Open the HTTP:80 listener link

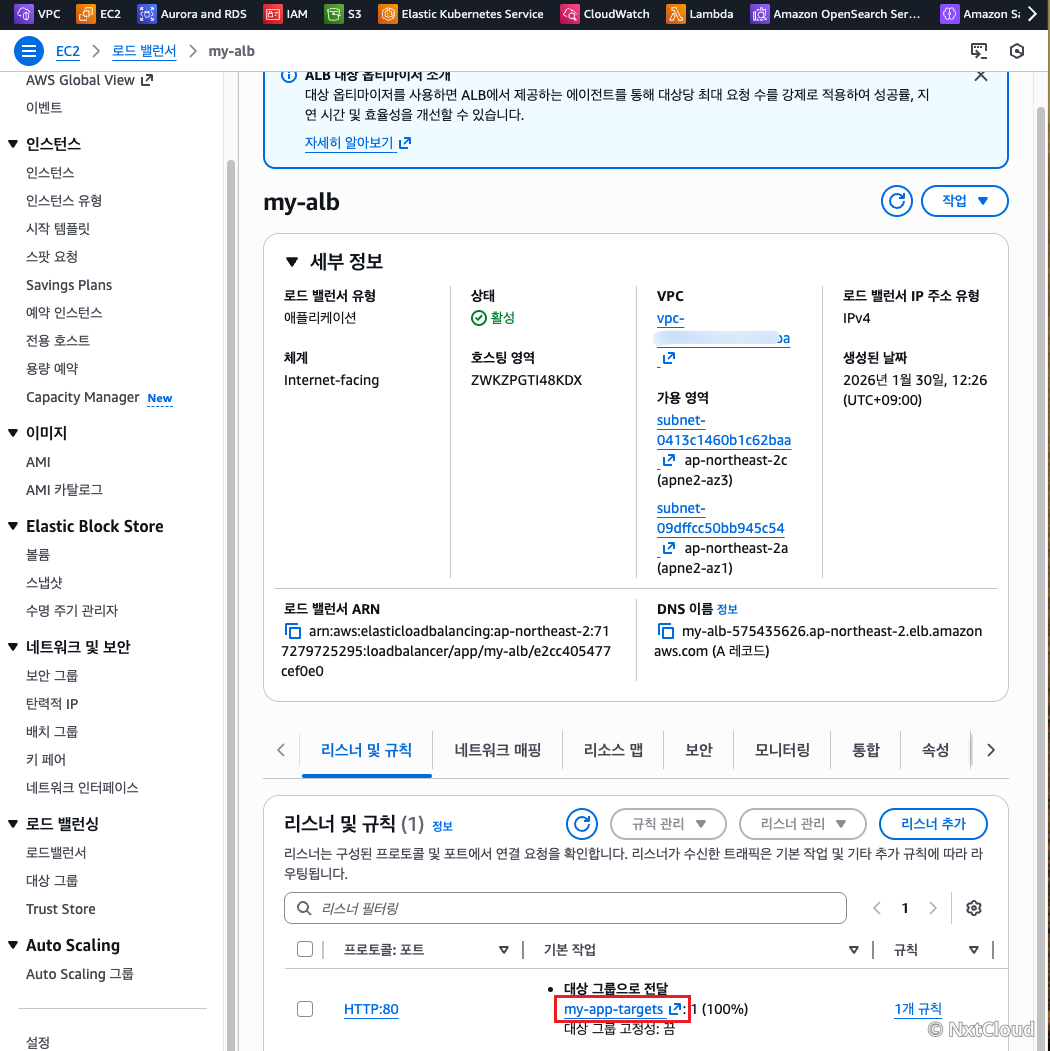coord(371,1009)
